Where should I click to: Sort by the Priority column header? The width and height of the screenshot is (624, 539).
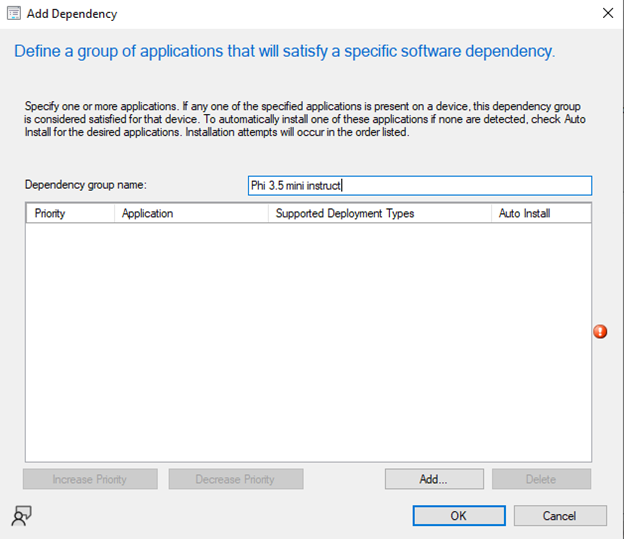[x=50, y=213]
